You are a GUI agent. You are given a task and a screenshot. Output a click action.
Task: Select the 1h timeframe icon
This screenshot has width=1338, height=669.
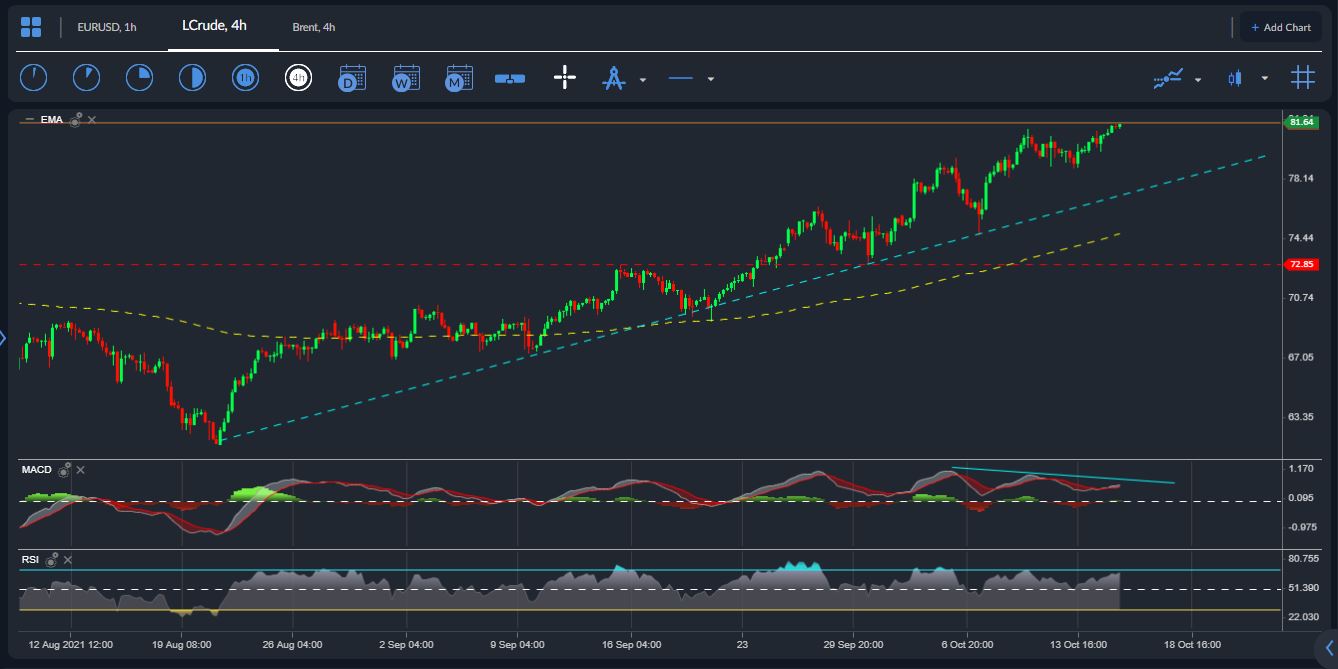click(x=245, y=78)
